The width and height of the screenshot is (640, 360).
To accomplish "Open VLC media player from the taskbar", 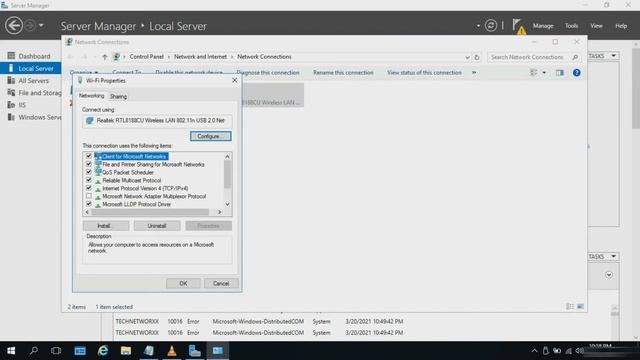I will click(x=172, y=351).
